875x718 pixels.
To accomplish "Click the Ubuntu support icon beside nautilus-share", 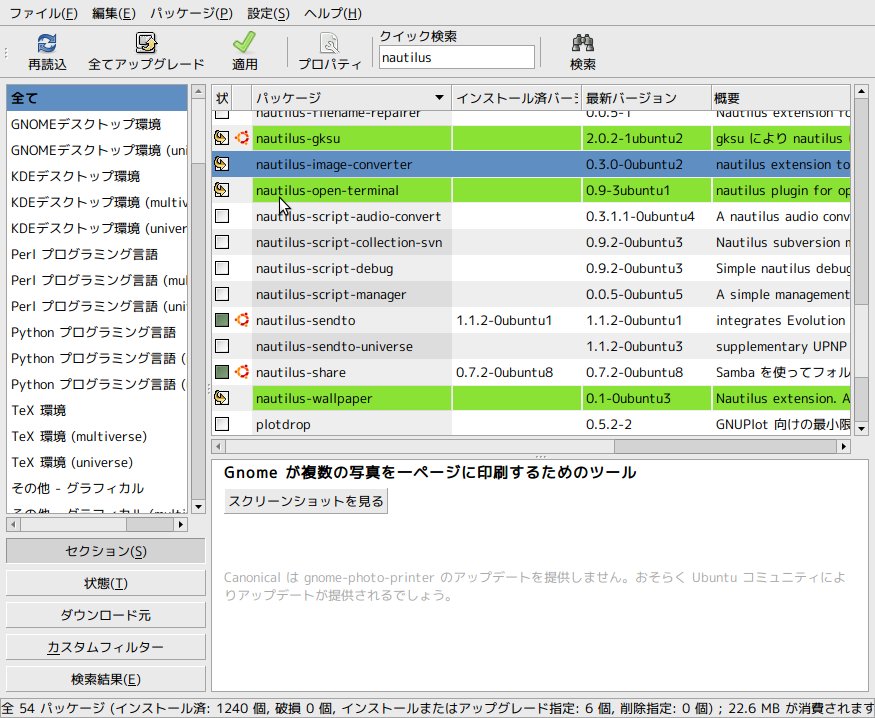I will pos(242,372).
